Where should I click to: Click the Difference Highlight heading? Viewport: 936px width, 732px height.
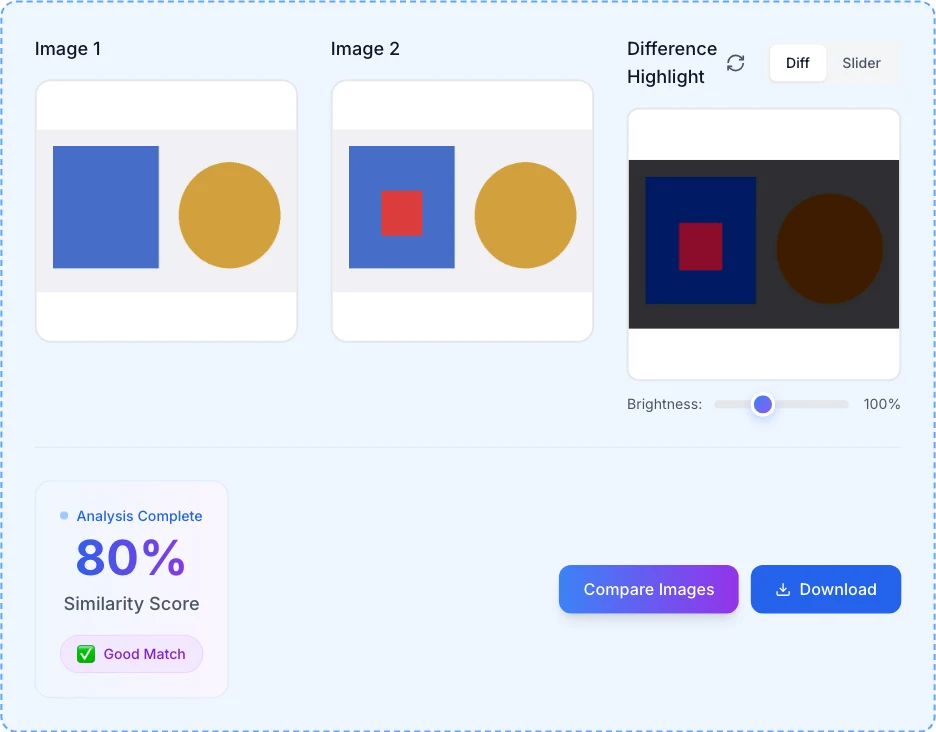[672, 63]
